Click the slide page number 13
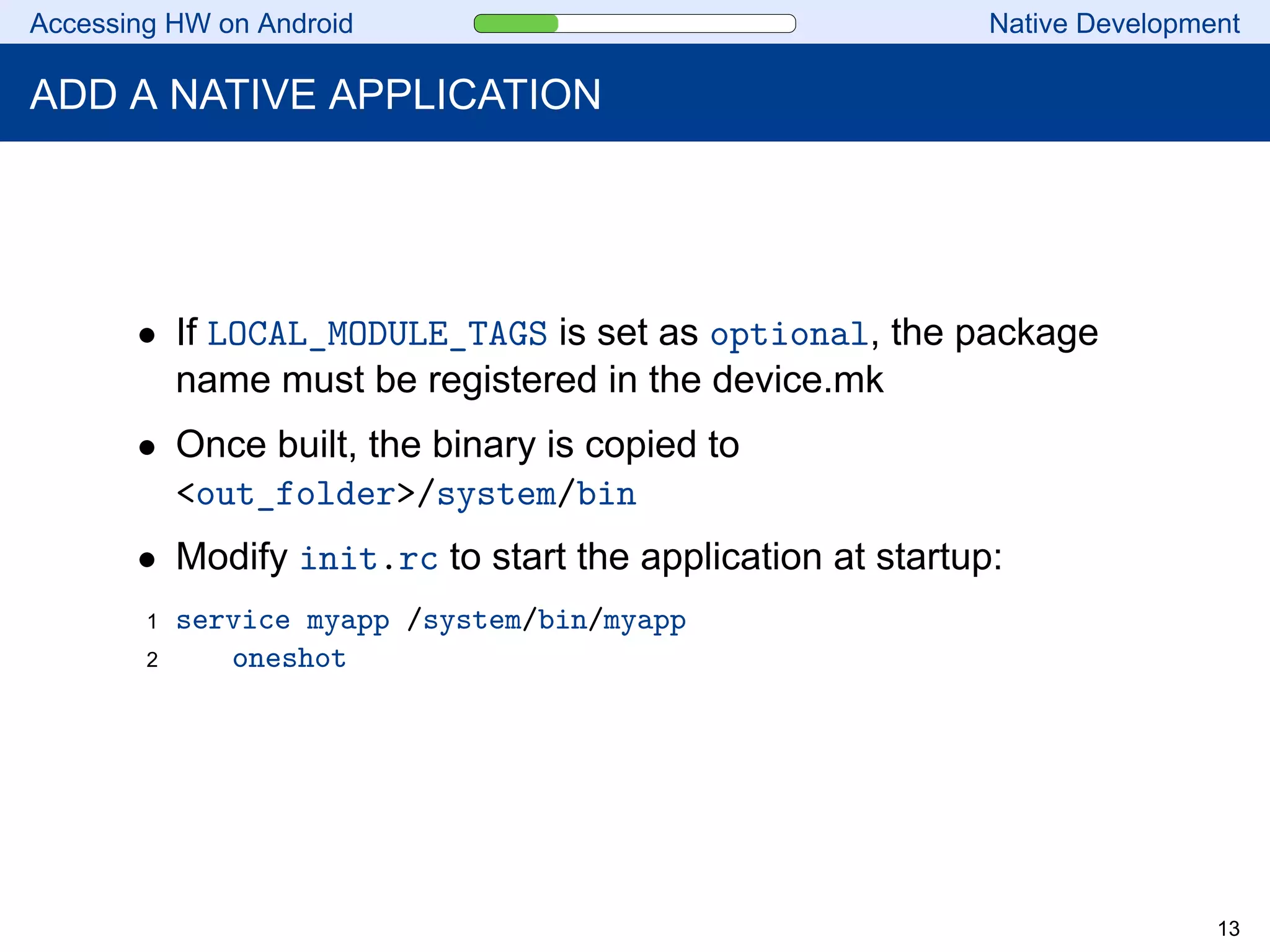 point(1228,928)
